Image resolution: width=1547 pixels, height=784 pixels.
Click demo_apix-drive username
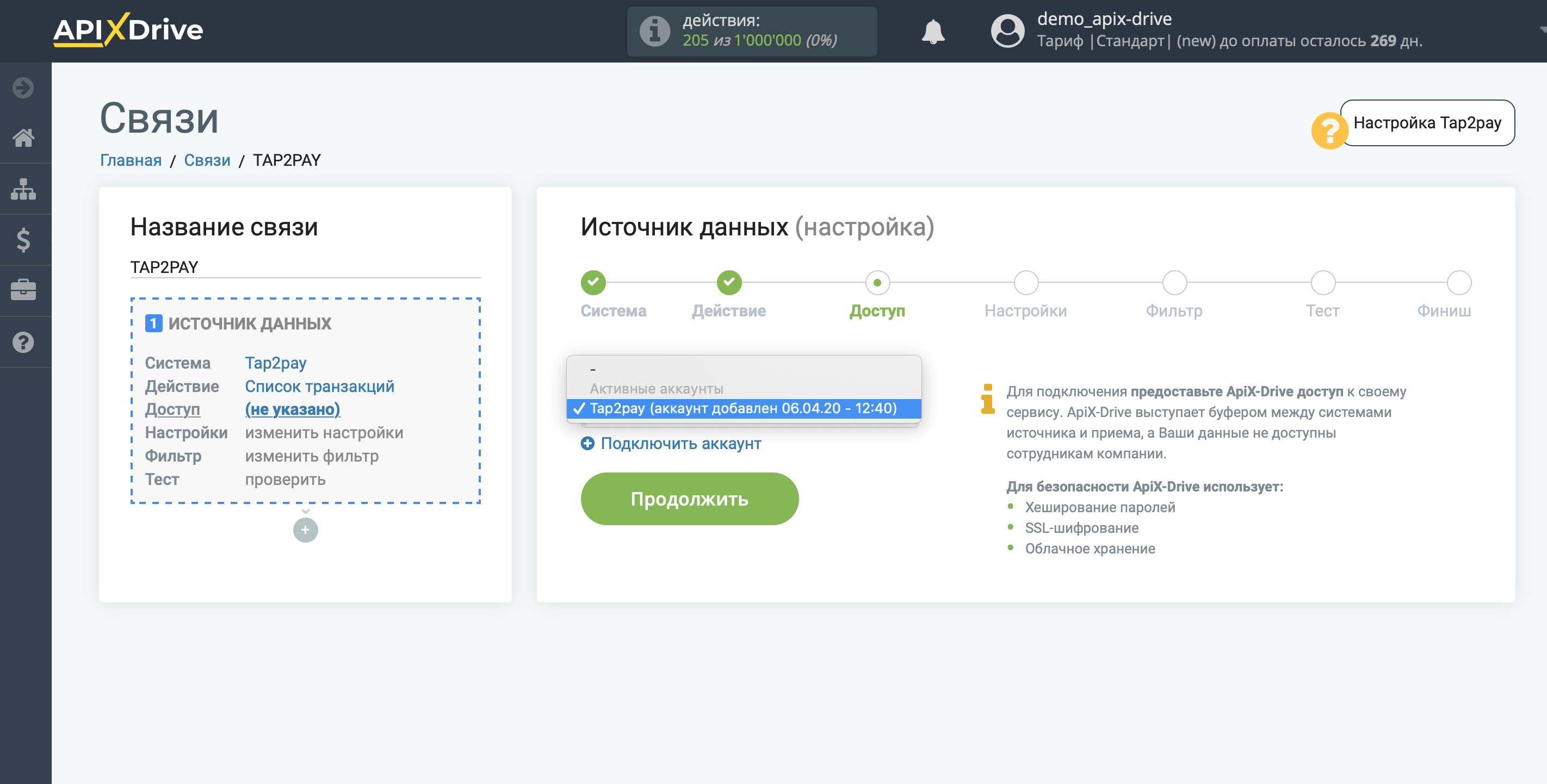(x=1104, y=18)
